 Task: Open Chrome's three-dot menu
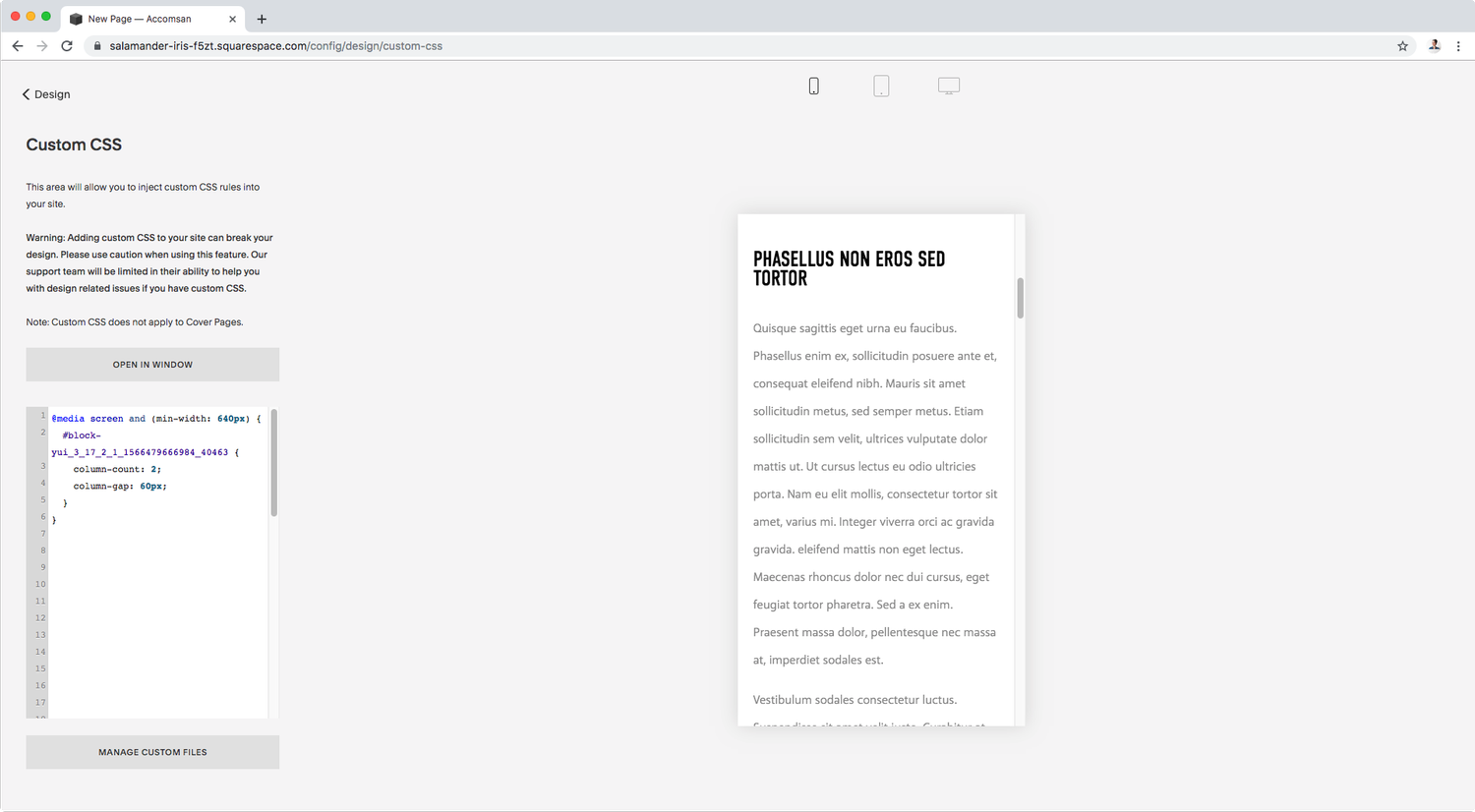pyautogui.click(x=1458, y=46)
